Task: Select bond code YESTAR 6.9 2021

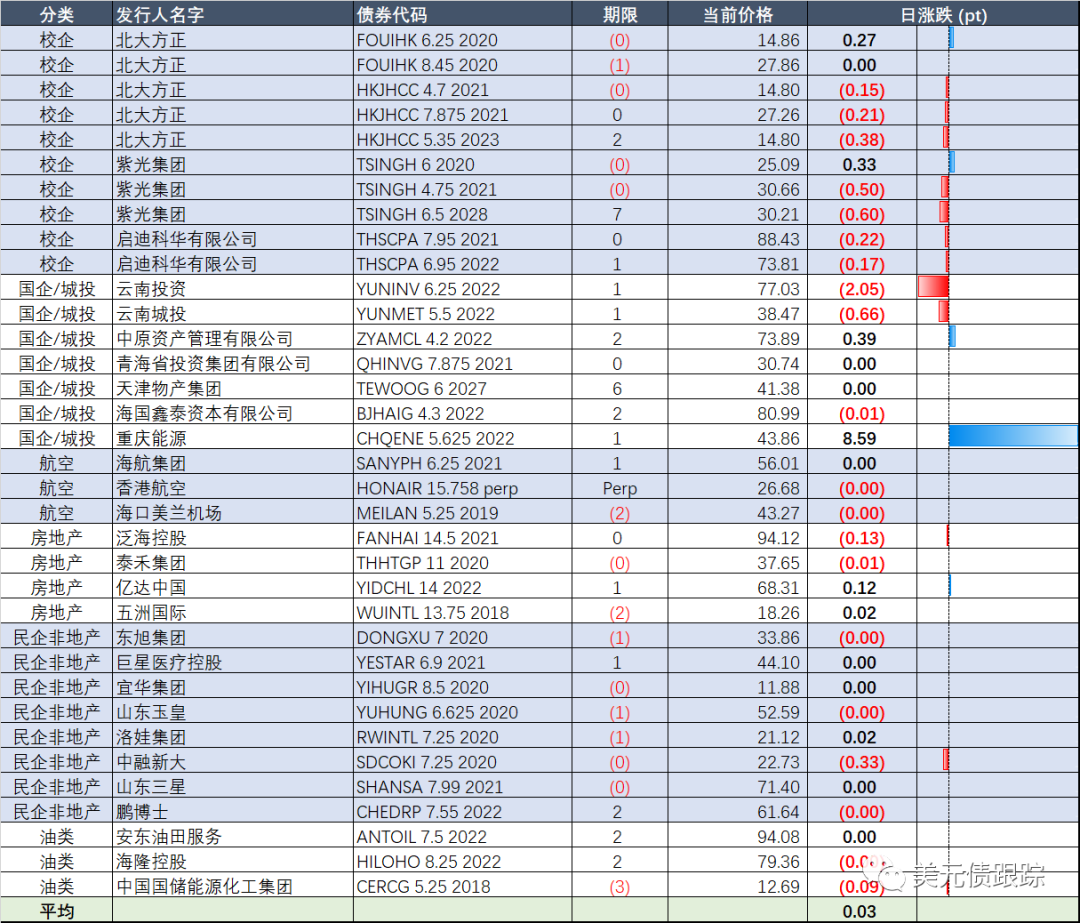Action: (x=421, y=663)
